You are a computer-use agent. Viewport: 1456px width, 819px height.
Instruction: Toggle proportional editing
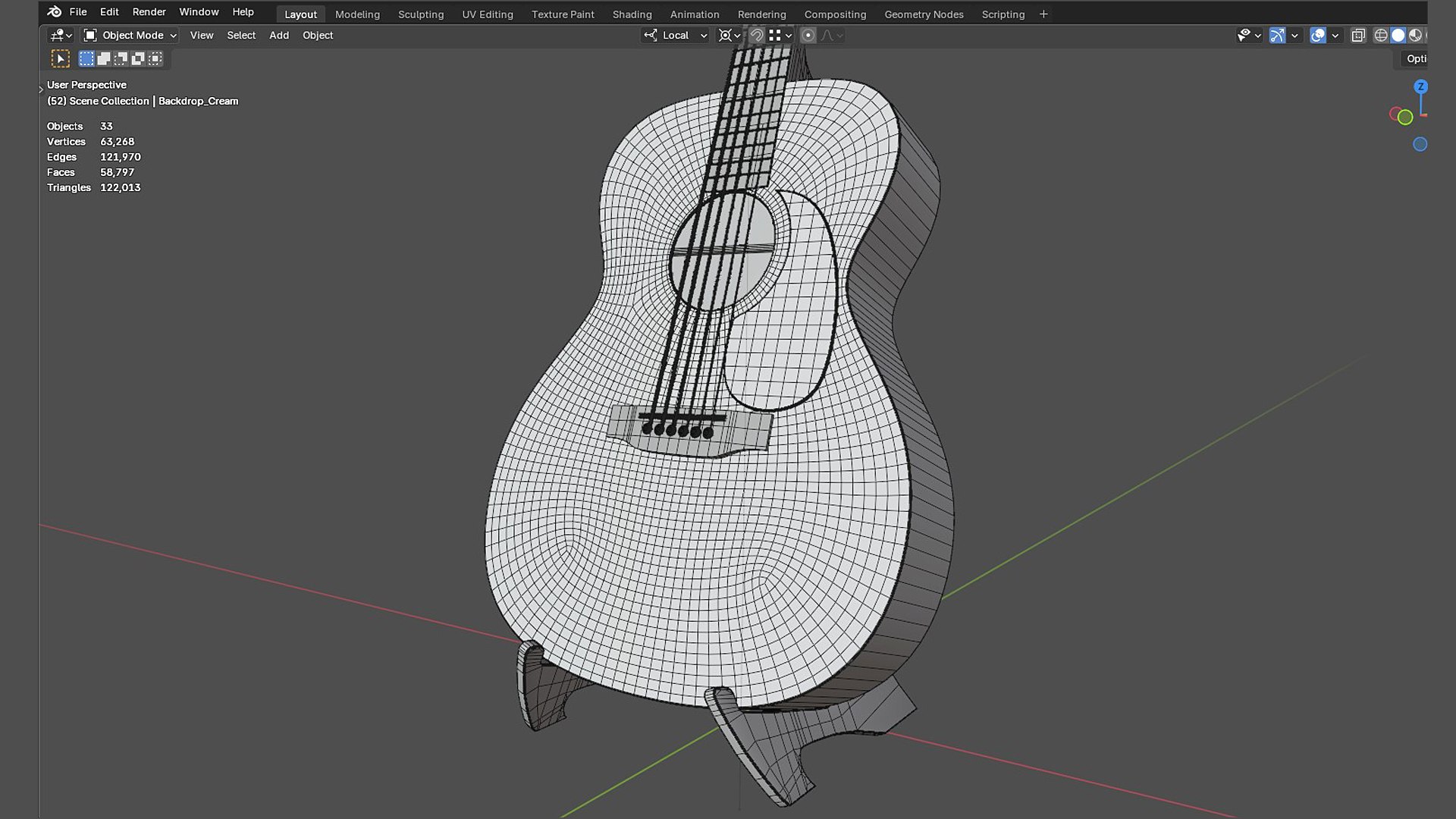coord(808,36)
